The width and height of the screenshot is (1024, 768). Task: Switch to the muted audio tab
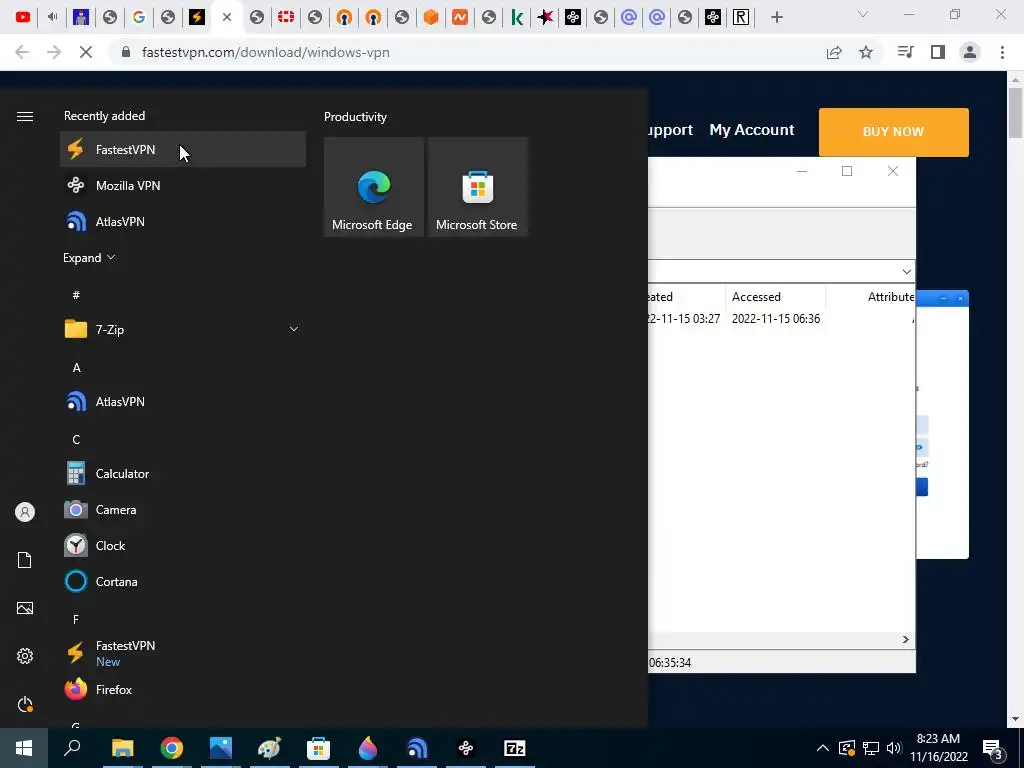52,17
